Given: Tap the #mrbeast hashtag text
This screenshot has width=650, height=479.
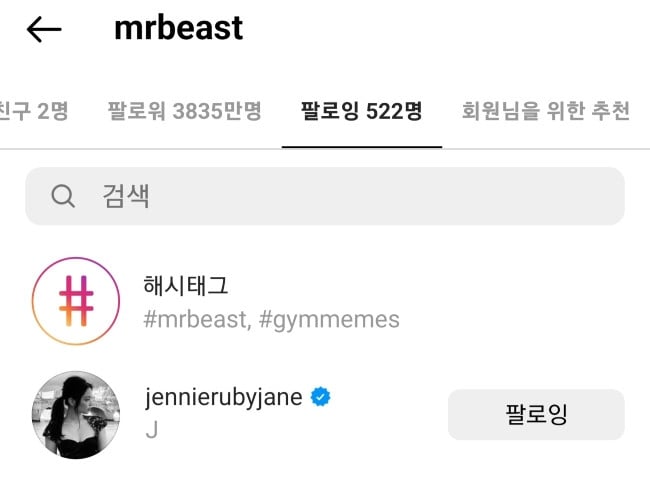Looking at the screenshot, I should pyautogui.click(x=197, y=320).
